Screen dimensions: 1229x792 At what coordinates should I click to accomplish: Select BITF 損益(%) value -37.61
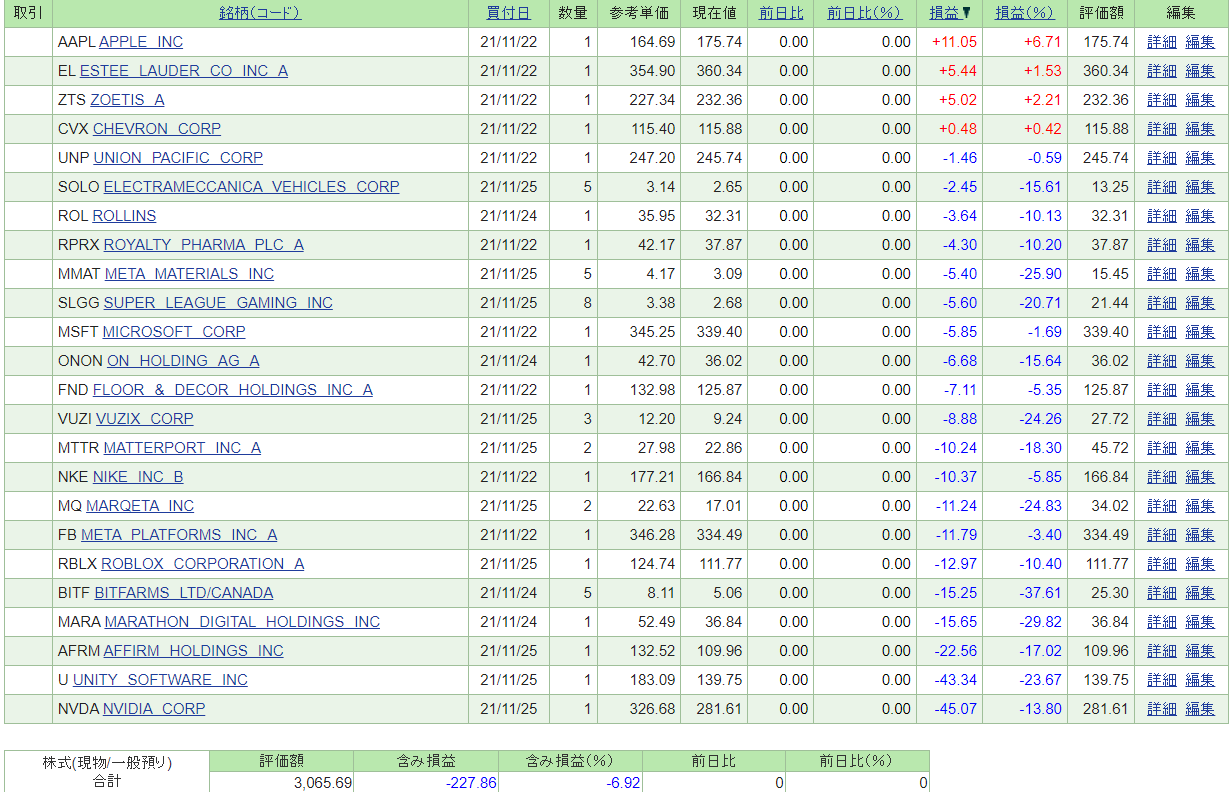[1041, 593]
